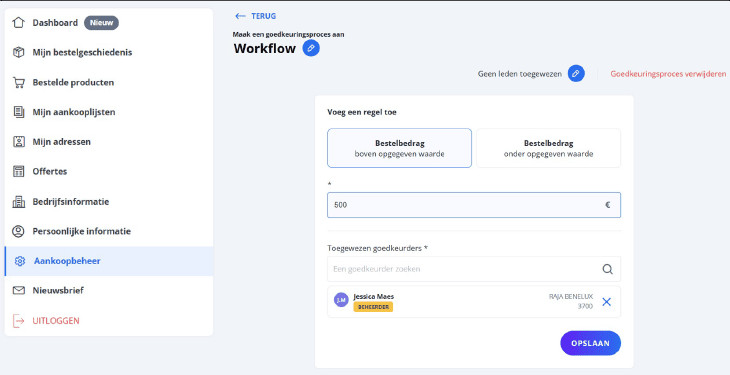Click the Voeg een regel toe heading
This screenshot has height=375, width=730.
coord(362,112)
